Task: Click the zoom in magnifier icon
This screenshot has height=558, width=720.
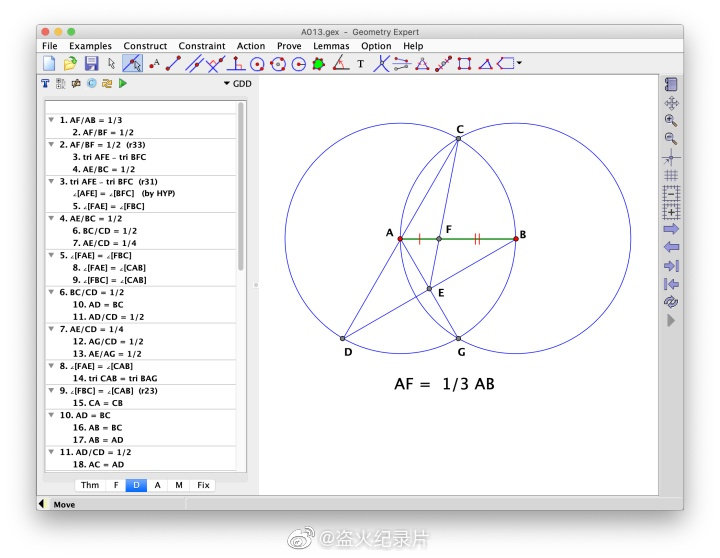Action: 671,120
